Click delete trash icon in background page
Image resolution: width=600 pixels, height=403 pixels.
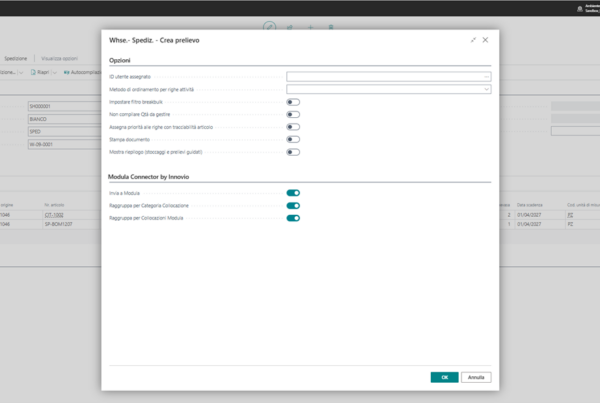(x=331, y=27)
